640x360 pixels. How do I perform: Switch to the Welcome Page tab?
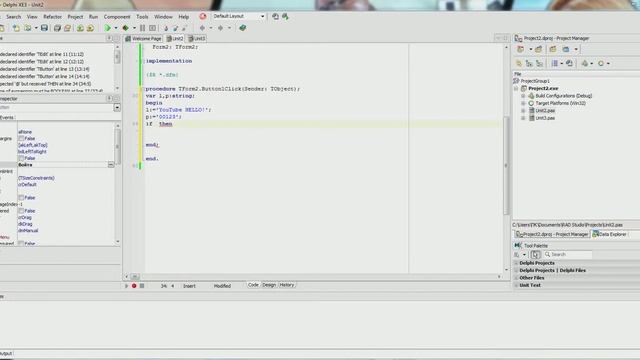pyautogui.click(x=143, y=38)
